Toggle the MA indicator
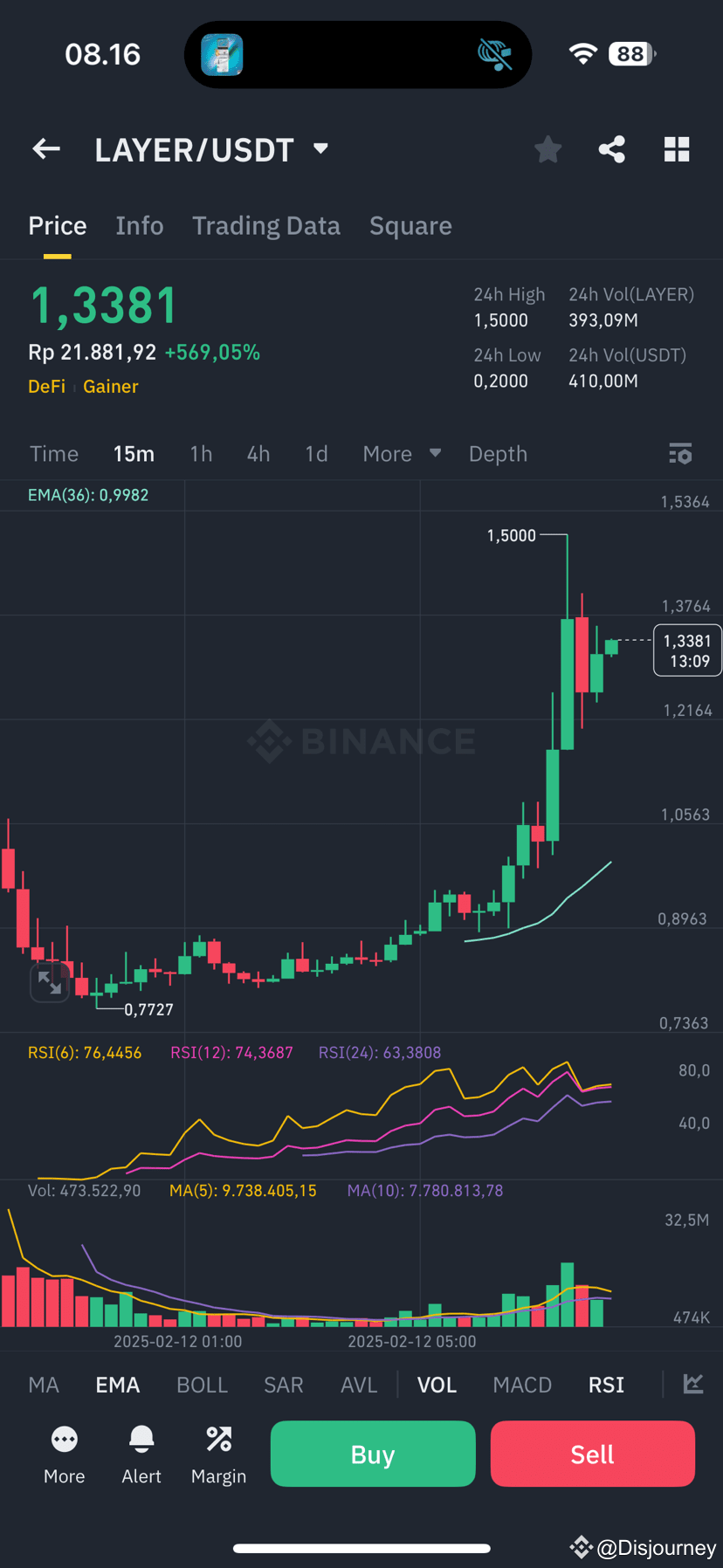 tap(44, 1385)
